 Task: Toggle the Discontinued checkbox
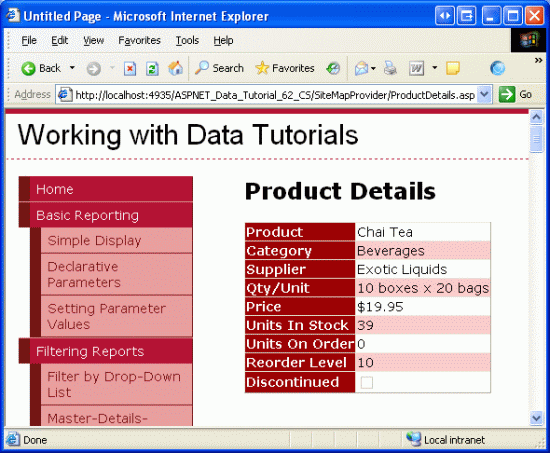(367, 382)
